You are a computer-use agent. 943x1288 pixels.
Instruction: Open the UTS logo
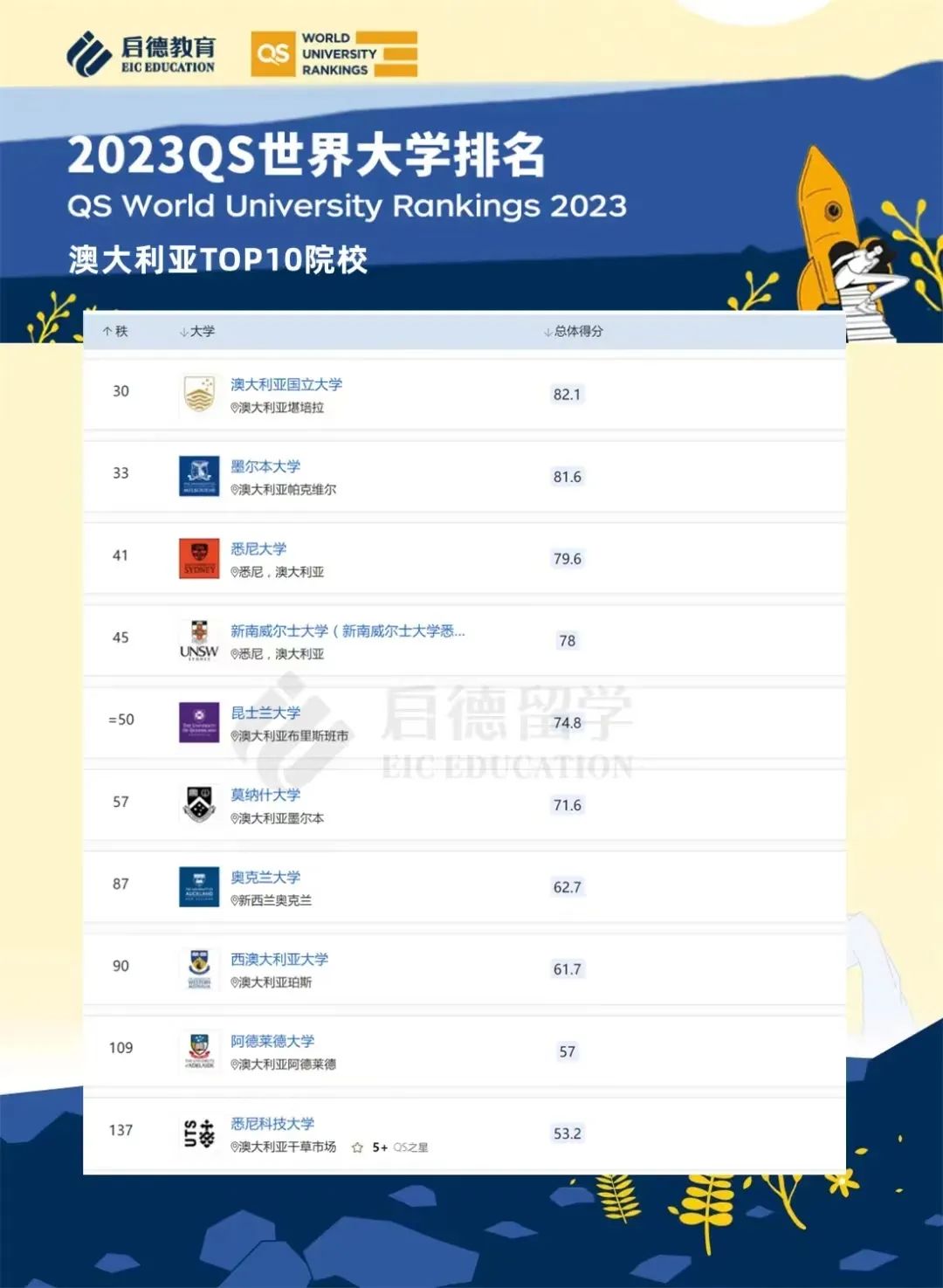click(x=199, y=1133)
